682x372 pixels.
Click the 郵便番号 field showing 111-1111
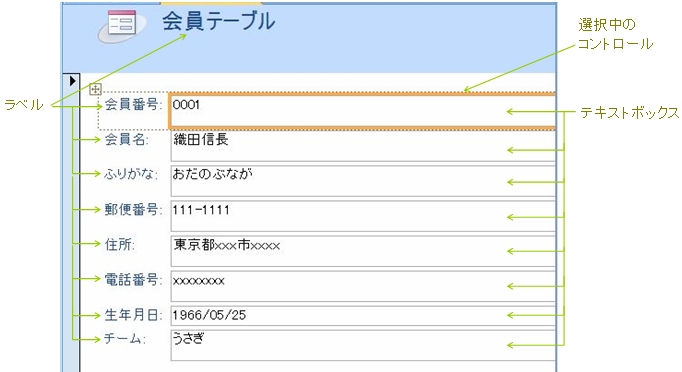pyautogui.click(x=363, y=216)
